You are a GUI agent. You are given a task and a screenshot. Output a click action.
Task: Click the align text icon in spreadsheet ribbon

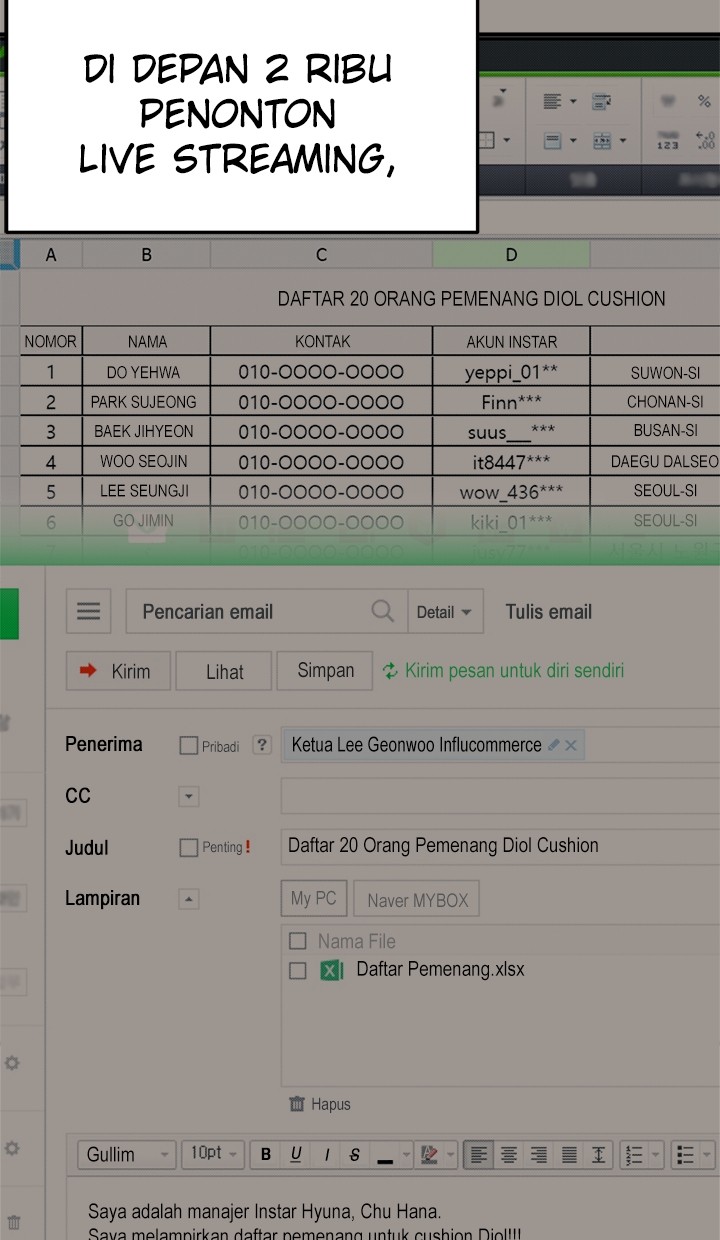click(552, 101)
